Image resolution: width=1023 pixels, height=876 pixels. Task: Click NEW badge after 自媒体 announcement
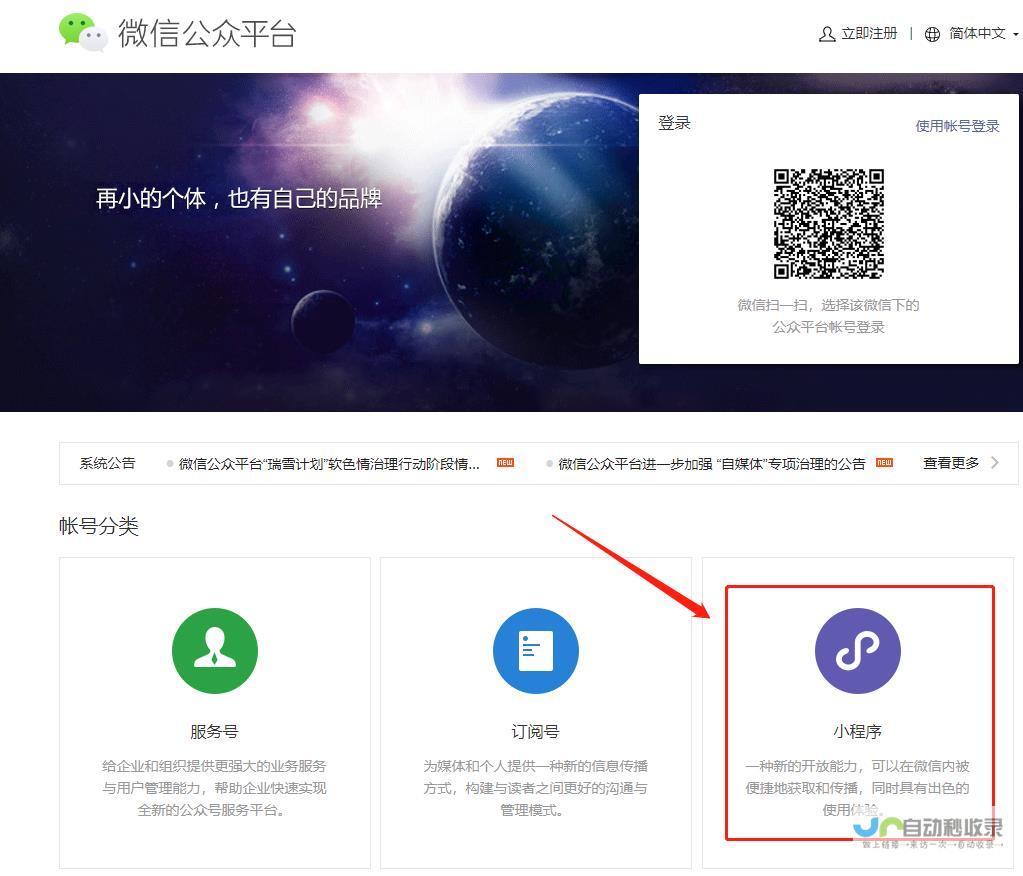coord(885,462)
